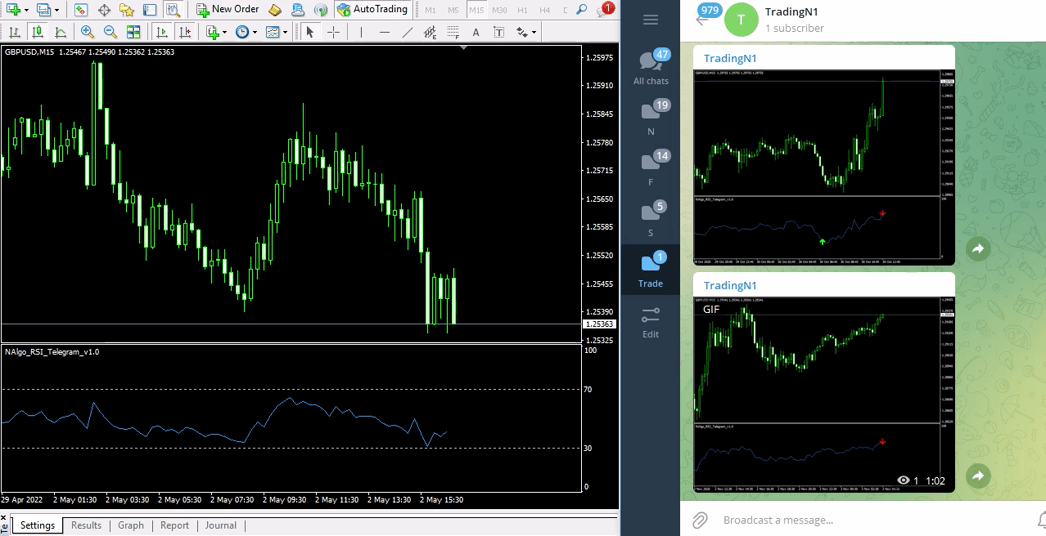Click the Periods clock icon
Viewport: 1046px width, 536px height.
(x=241, y=31)
